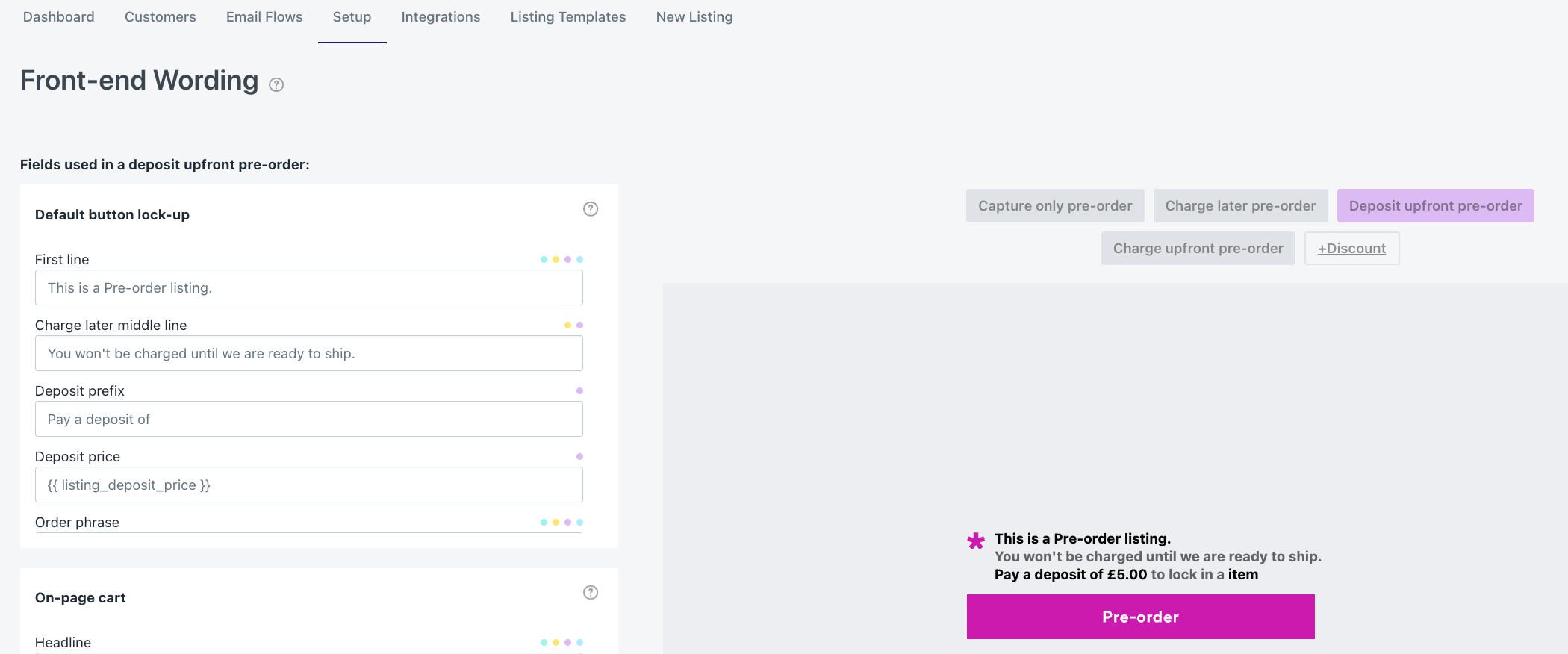Edit the Deposit prefix input field
This screenshot has height=654, width=1568.
pos(308,420)
